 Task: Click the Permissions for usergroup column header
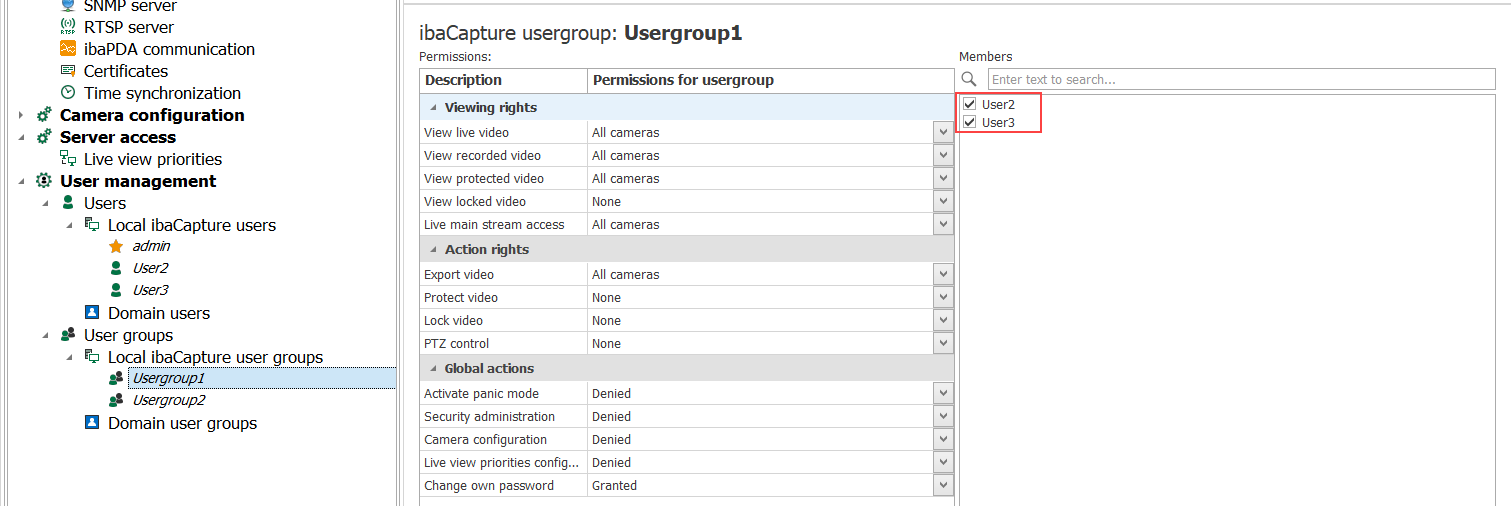click(x=771, y=80)
